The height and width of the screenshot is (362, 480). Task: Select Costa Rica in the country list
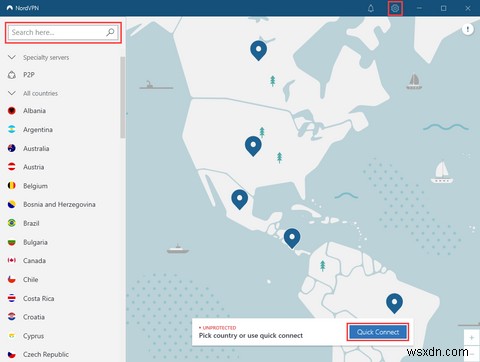38,298
